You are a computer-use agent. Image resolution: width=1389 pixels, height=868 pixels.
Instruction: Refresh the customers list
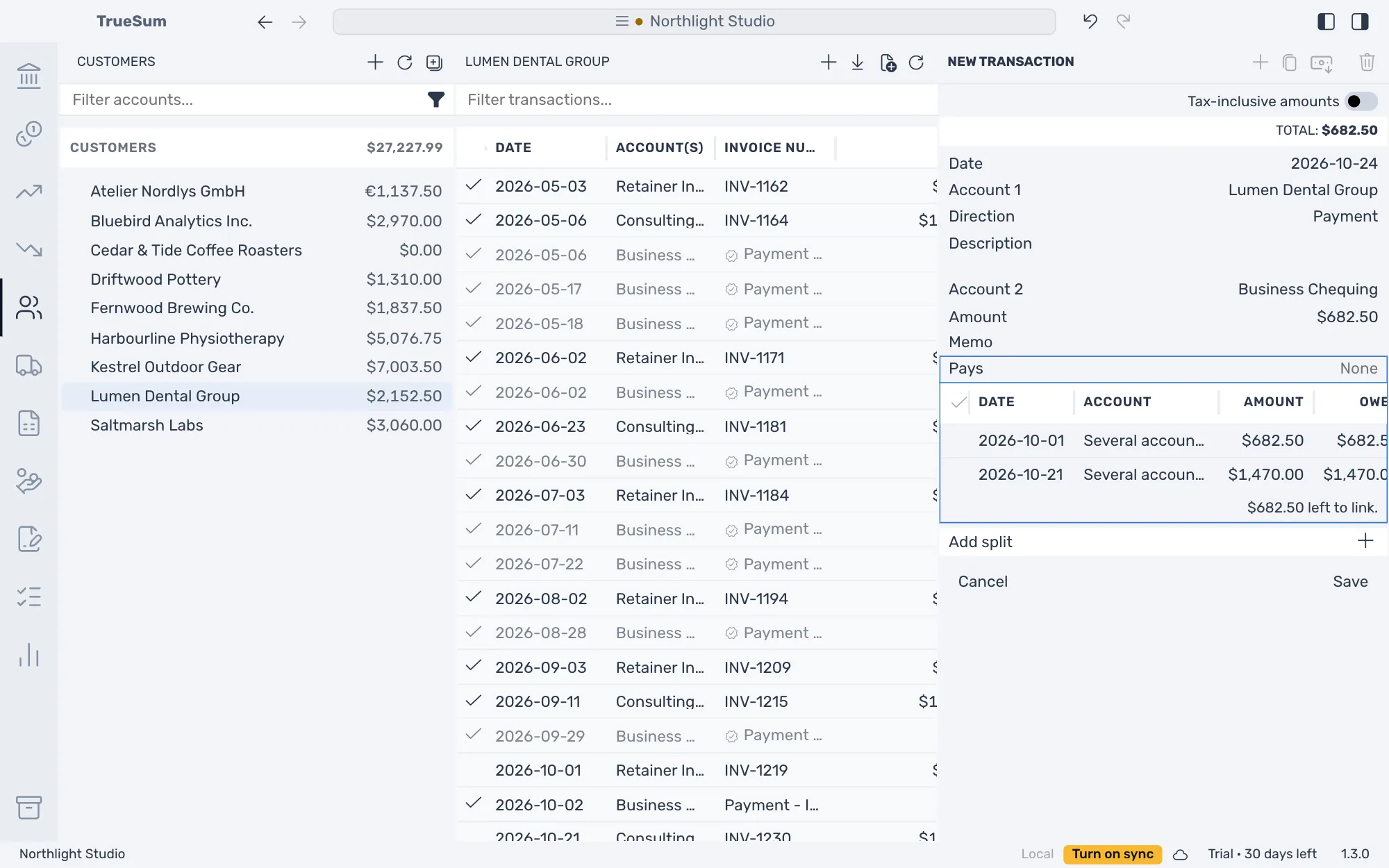click(x=404, y=62)
